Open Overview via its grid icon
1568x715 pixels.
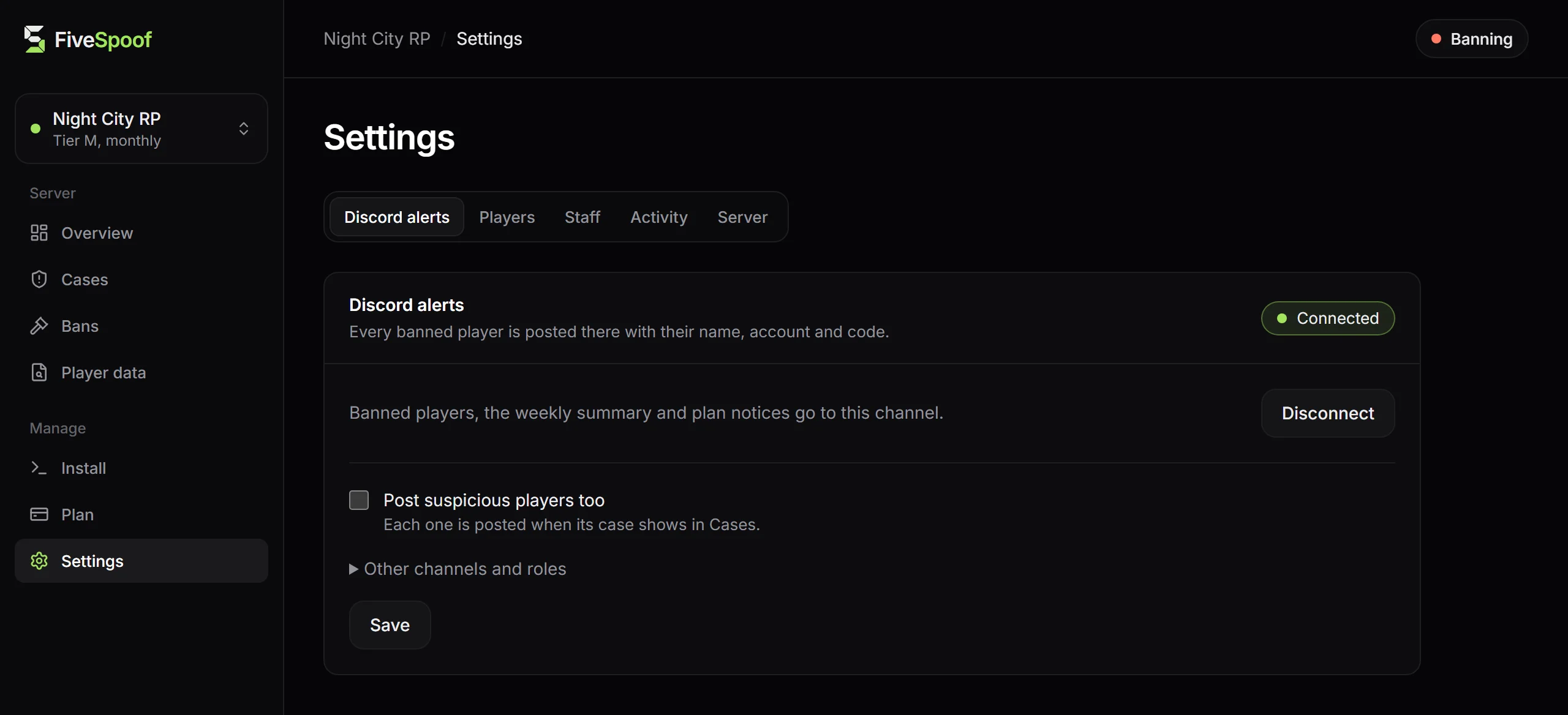pos(39,233)
